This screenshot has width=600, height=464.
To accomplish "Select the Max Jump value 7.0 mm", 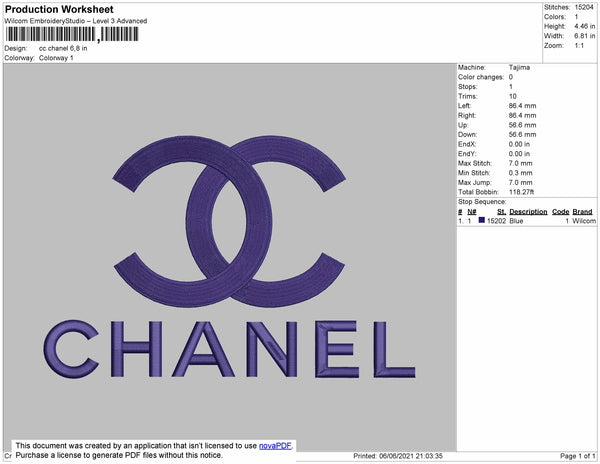I will tap(520, 182).
